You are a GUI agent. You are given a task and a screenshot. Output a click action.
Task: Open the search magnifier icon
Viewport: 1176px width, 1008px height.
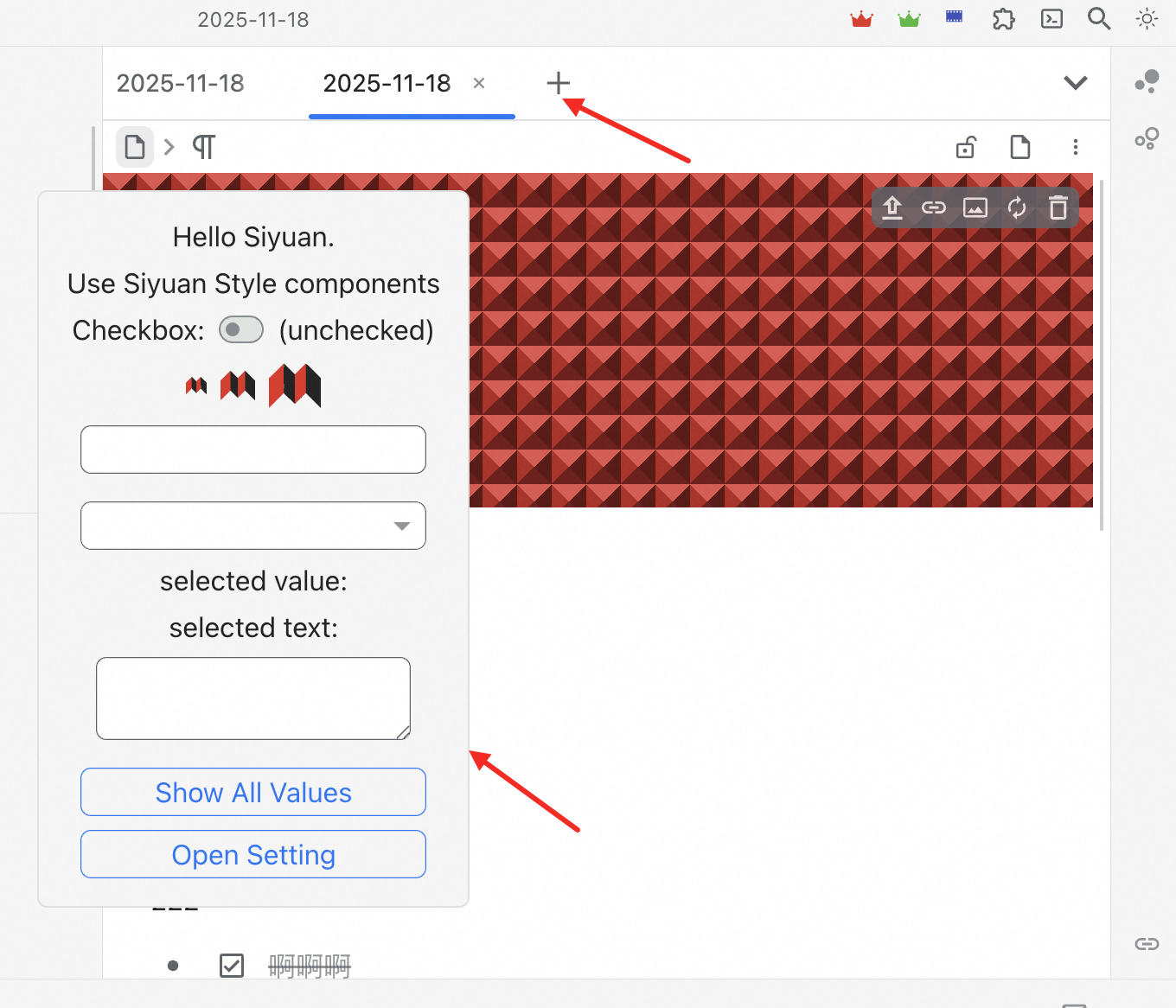1099,19
